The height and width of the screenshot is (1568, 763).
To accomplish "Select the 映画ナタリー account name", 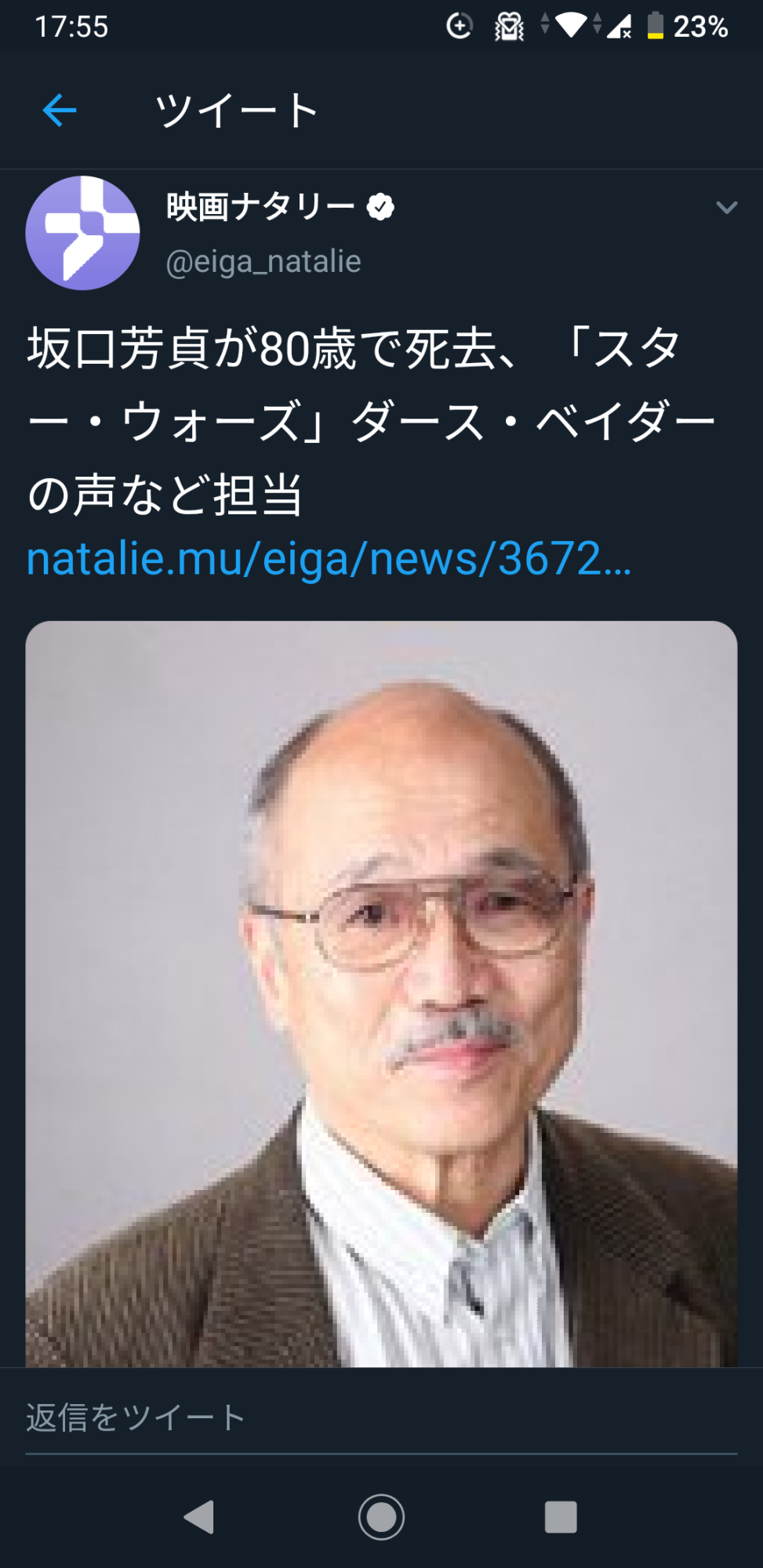I will 260,207.
